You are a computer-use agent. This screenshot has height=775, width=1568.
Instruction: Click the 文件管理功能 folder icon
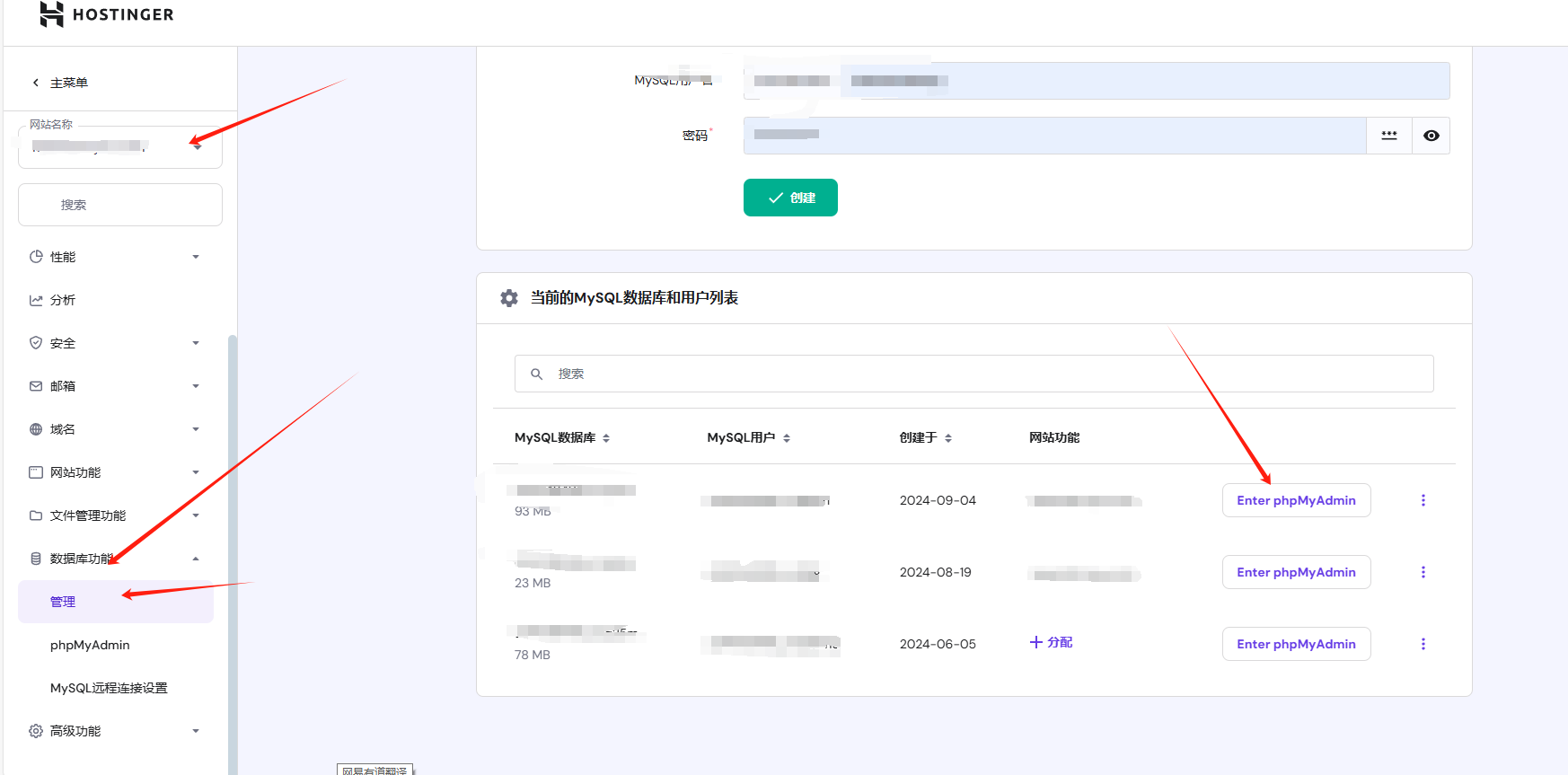pyautogui.click(x=36, y=515)
